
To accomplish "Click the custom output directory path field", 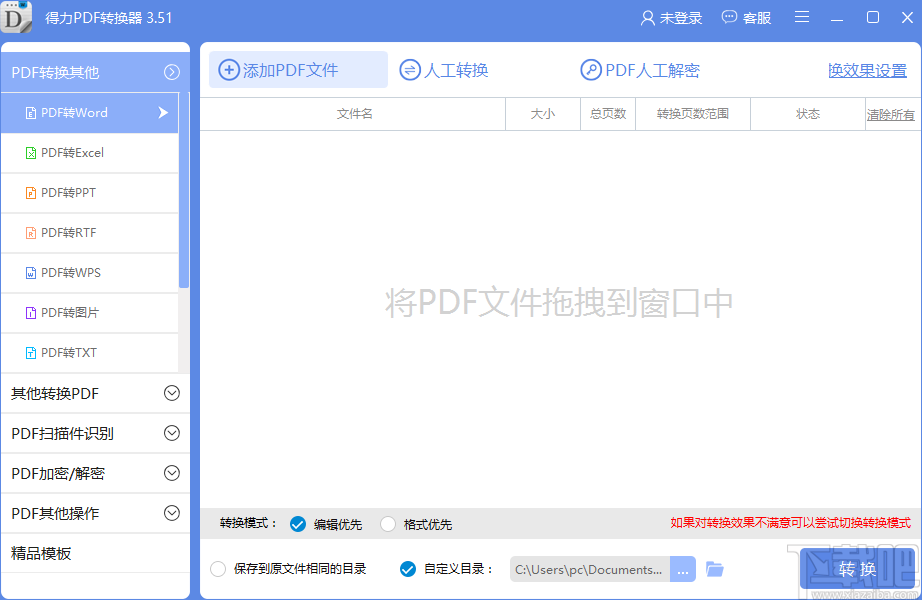I will [590, 568].
